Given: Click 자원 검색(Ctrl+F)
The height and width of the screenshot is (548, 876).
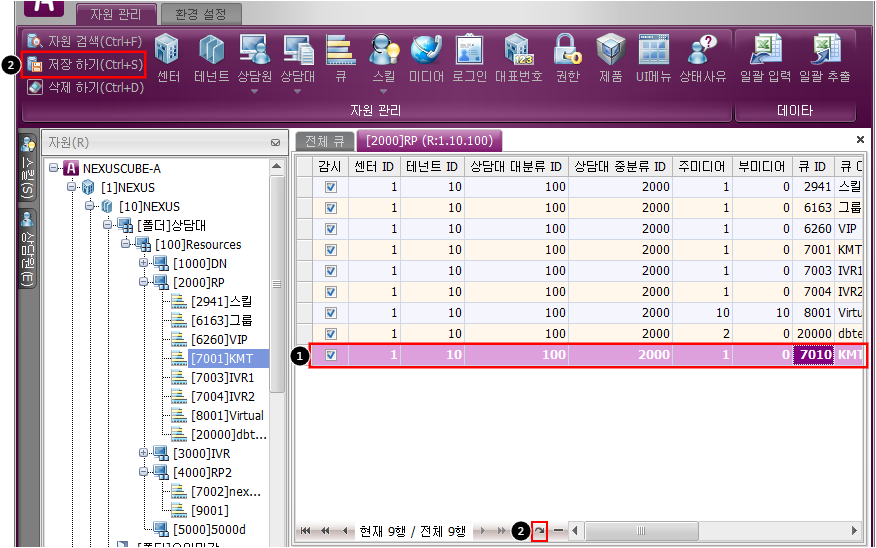Looking at the screenshot, I should pyautogui.click(x=85, y=41).
